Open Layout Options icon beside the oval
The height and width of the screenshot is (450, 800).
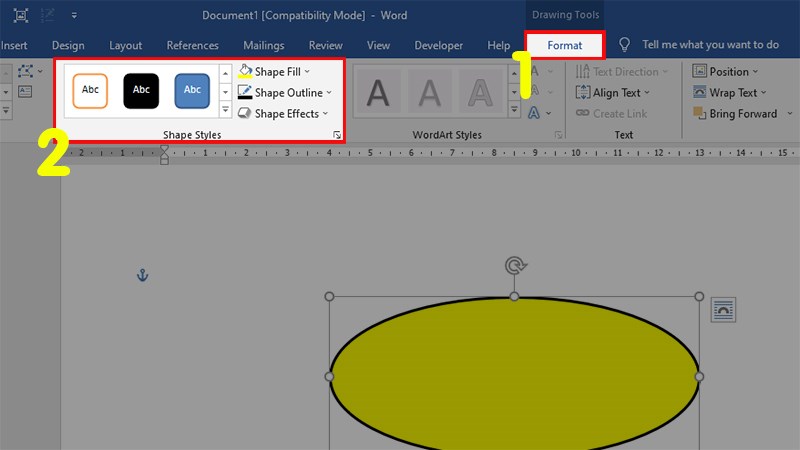[x=722, y=310]
